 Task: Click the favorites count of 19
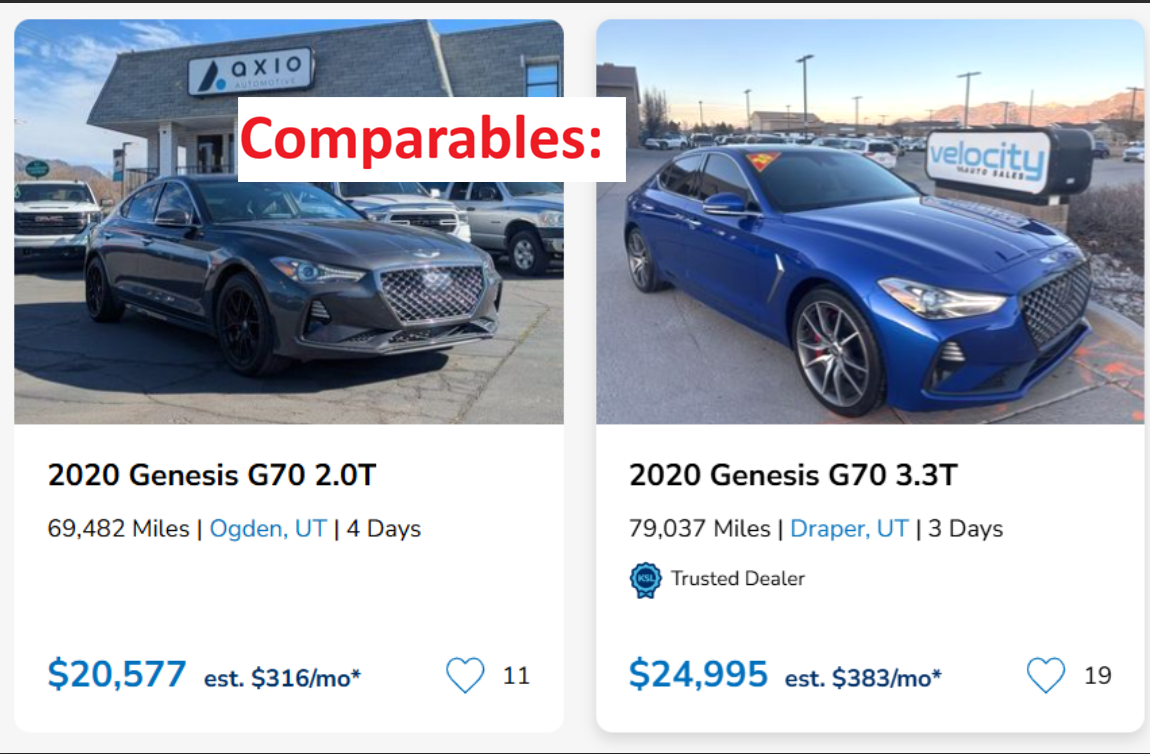coord(1098,676)
